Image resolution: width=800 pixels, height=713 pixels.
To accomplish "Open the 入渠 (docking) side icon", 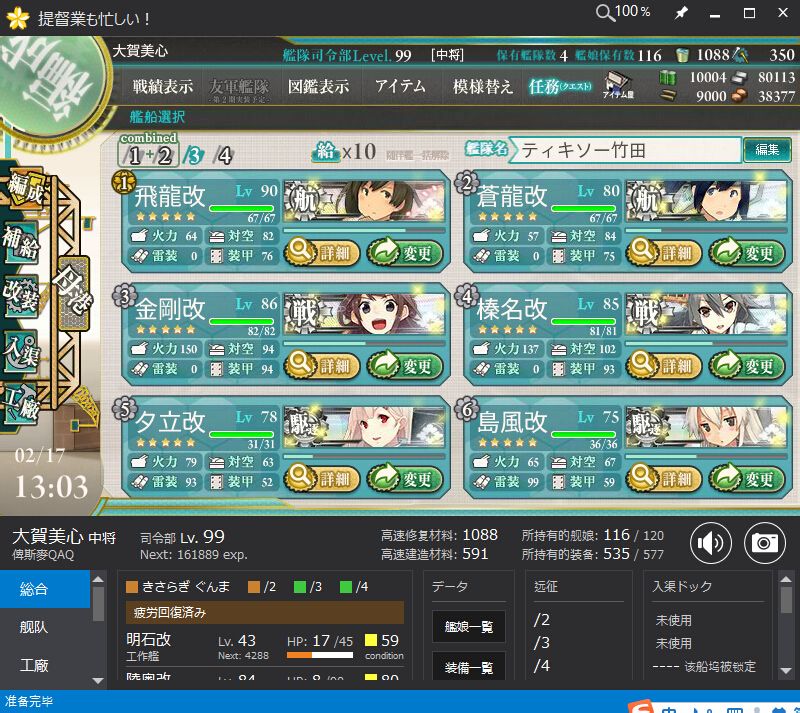I will (20, 352).
